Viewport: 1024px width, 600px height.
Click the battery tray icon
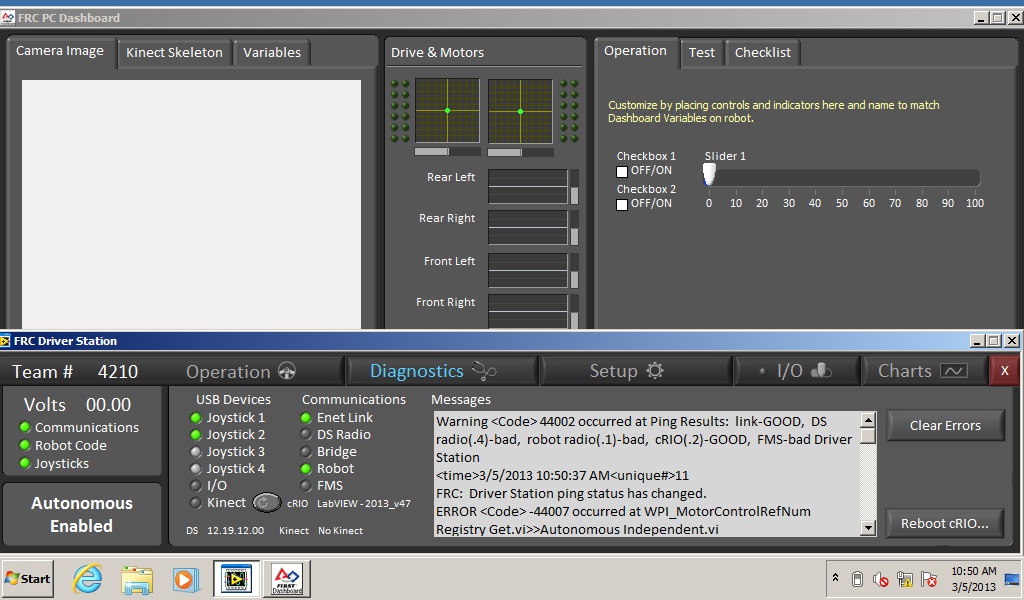857,579
